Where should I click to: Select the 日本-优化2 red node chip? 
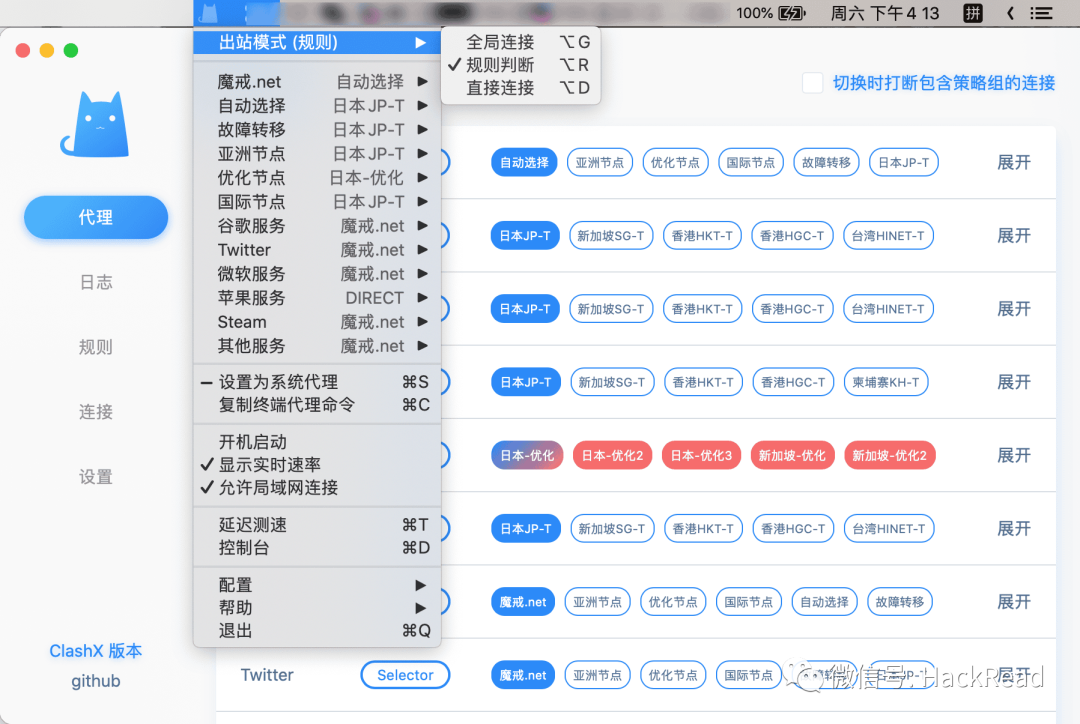coord(612,455)
